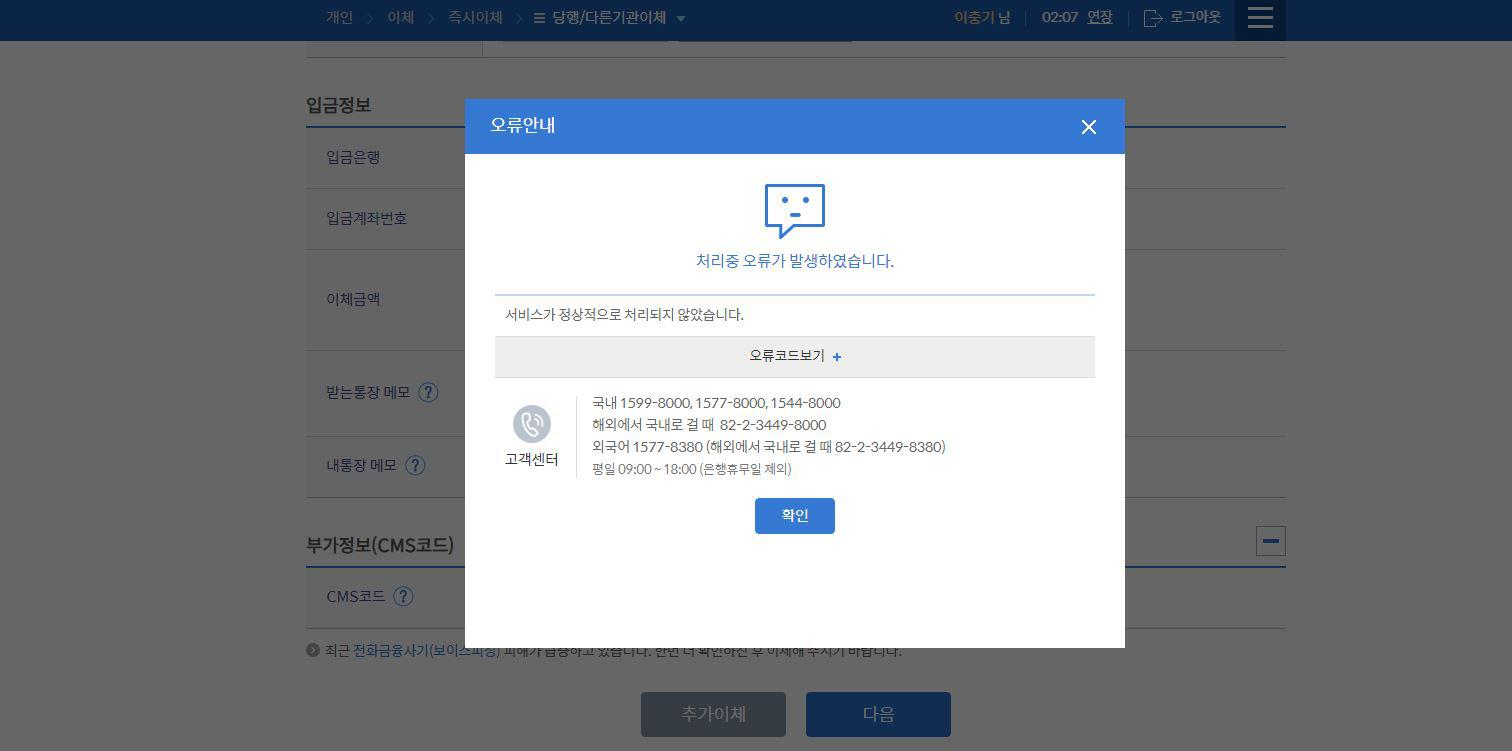The height and width of the screenshot is (751, 1512).
Task: Click the 해외에서 국내로 걸 때 82-2-3449-8000 line
Action: (709, 425)
